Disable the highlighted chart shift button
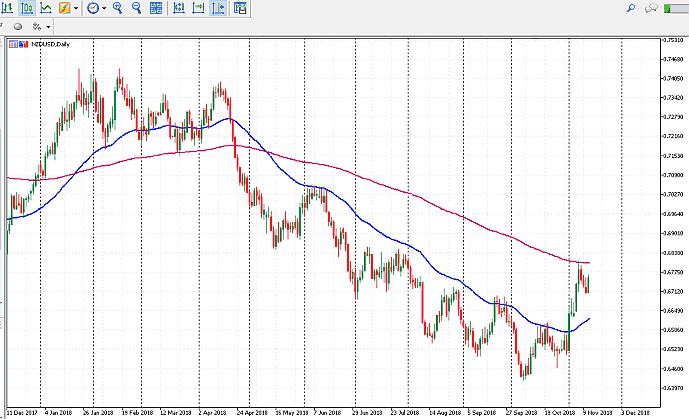 [x=218, y=8]
